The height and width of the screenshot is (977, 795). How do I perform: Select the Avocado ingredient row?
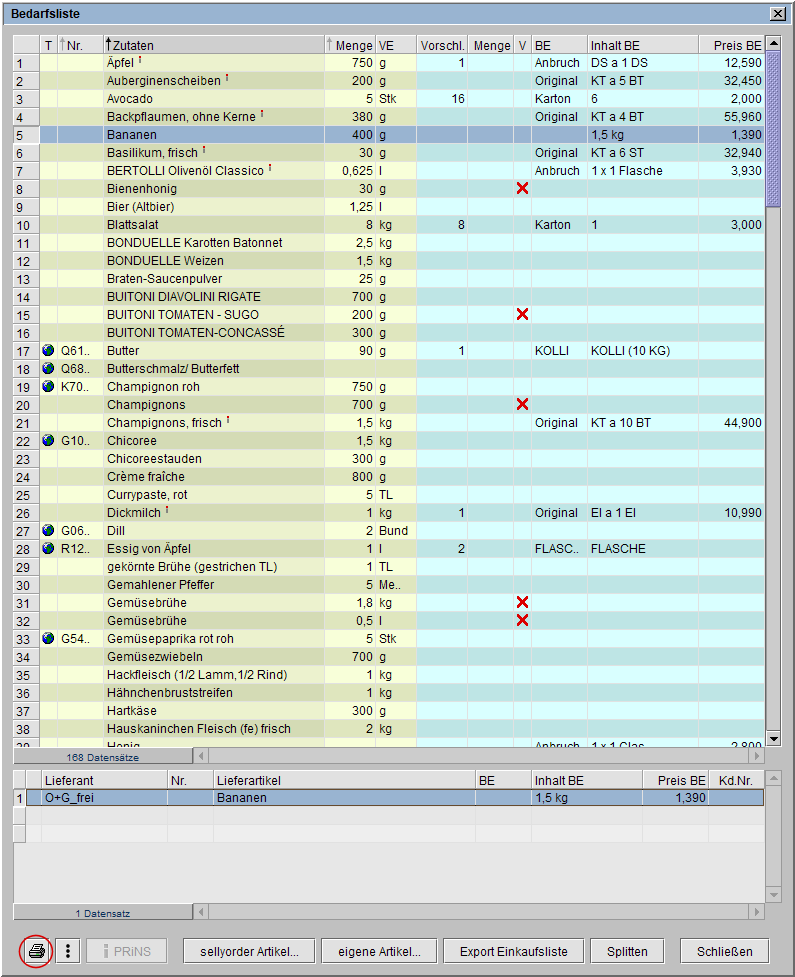tap(214, 99)
